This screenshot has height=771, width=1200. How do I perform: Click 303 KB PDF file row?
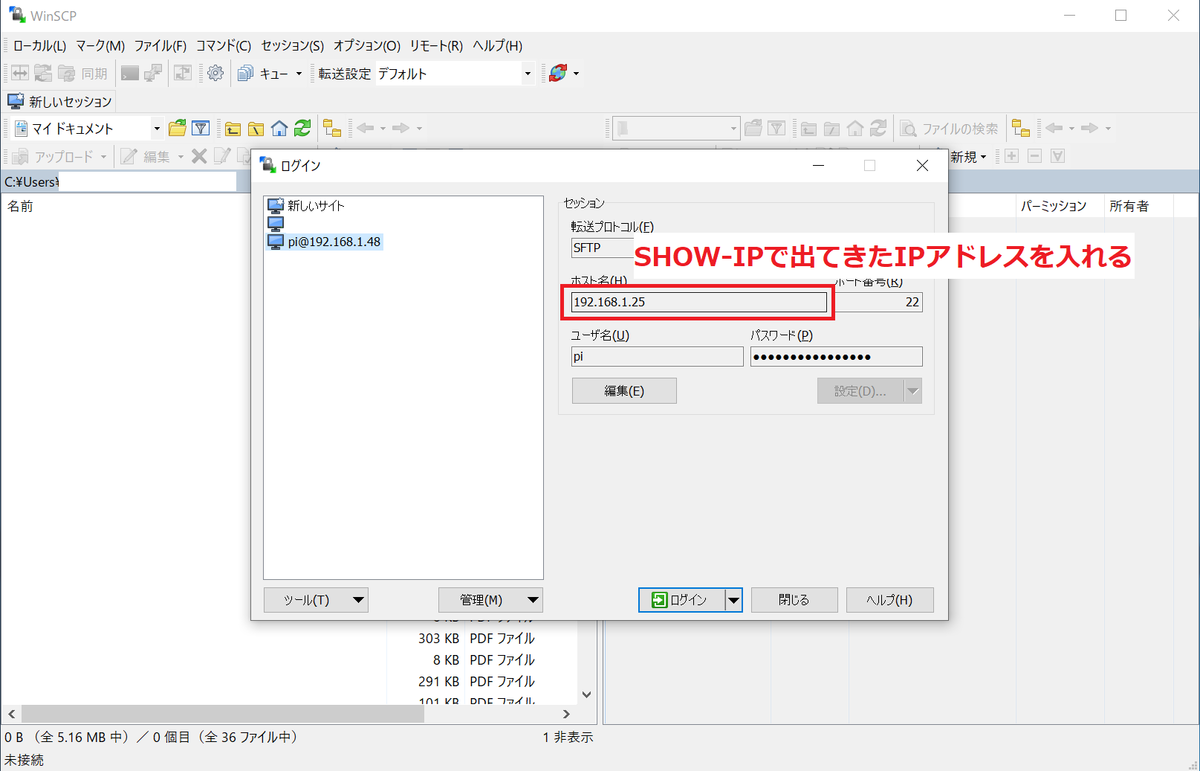pos(476,638)
